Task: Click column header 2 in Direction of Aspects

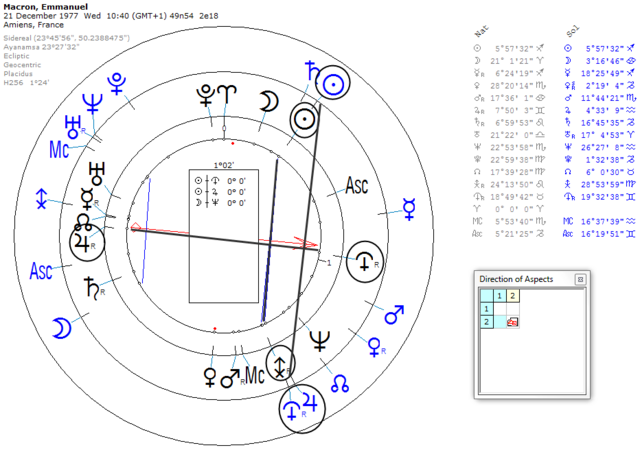Action: tap(513, 296)
